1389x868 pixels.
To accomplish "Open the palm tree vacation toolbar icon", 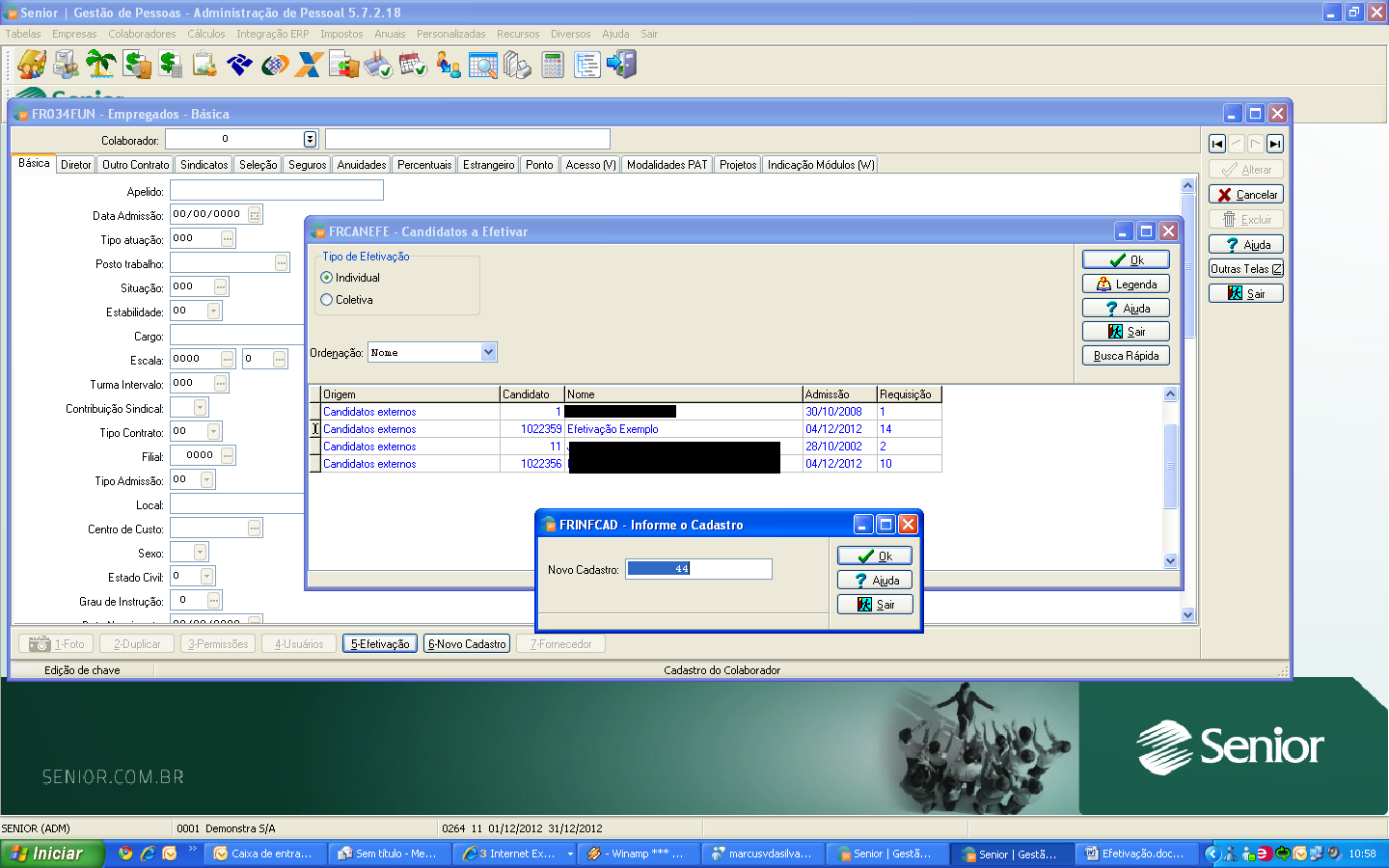I will click(101, 65).
